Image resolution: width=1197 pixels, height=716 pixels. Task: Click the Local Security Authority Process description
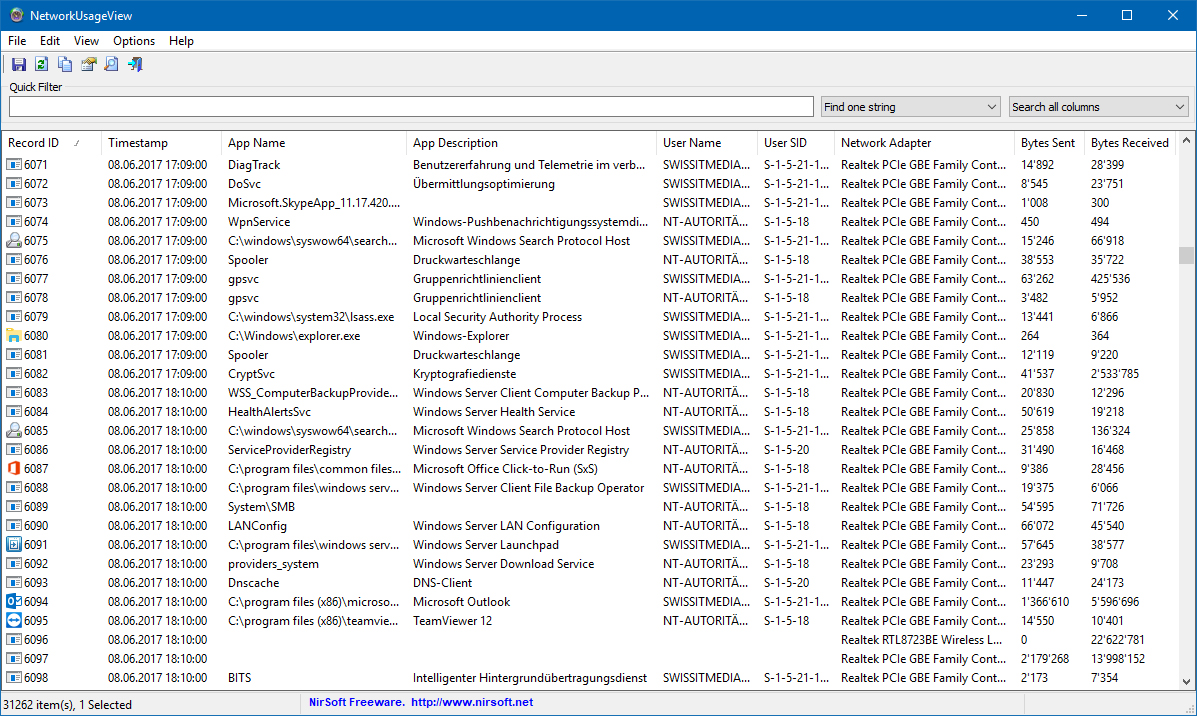pyautogui.click(x=497, y=317)
